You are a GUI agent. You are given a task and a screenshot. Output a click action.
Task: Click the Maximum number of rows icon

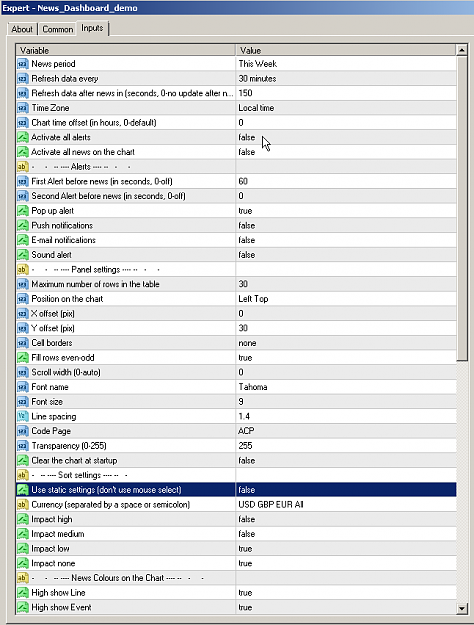23,284
